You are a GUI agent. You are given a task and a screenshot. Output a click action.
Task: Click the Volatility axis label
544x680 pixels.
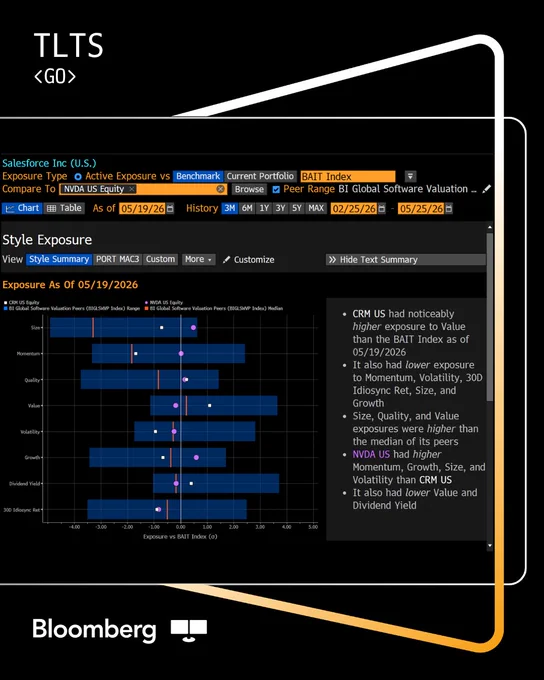30,432
